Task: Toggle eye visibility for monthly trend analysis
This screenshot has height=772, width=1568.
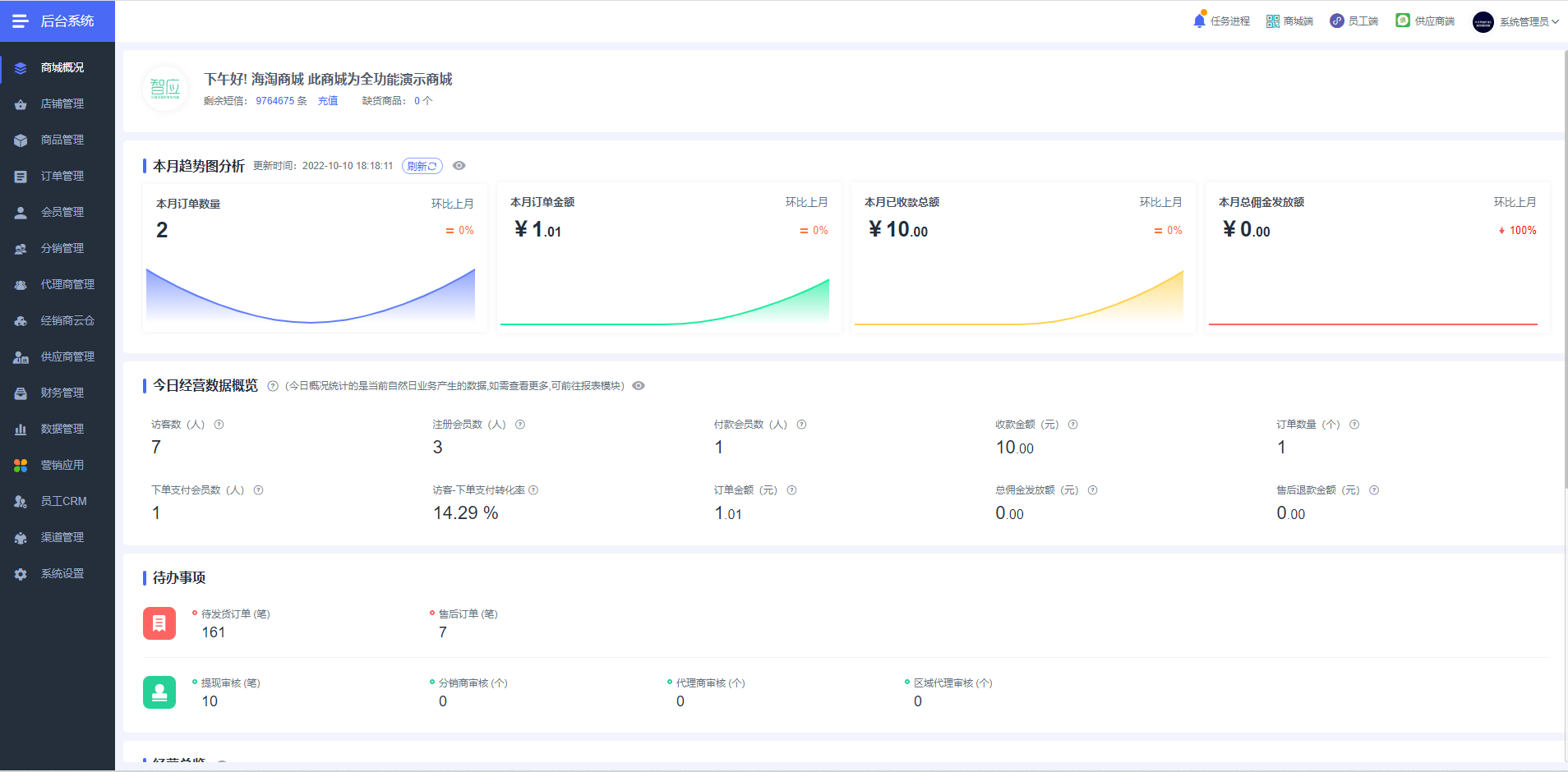Action: (x=459, y=166)
